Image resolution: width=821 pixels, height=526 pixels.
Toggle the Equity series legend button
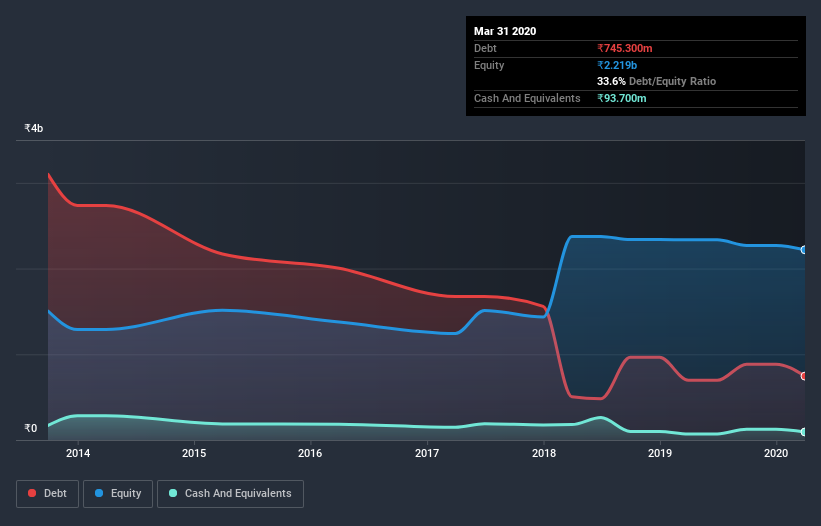[118, 494]
